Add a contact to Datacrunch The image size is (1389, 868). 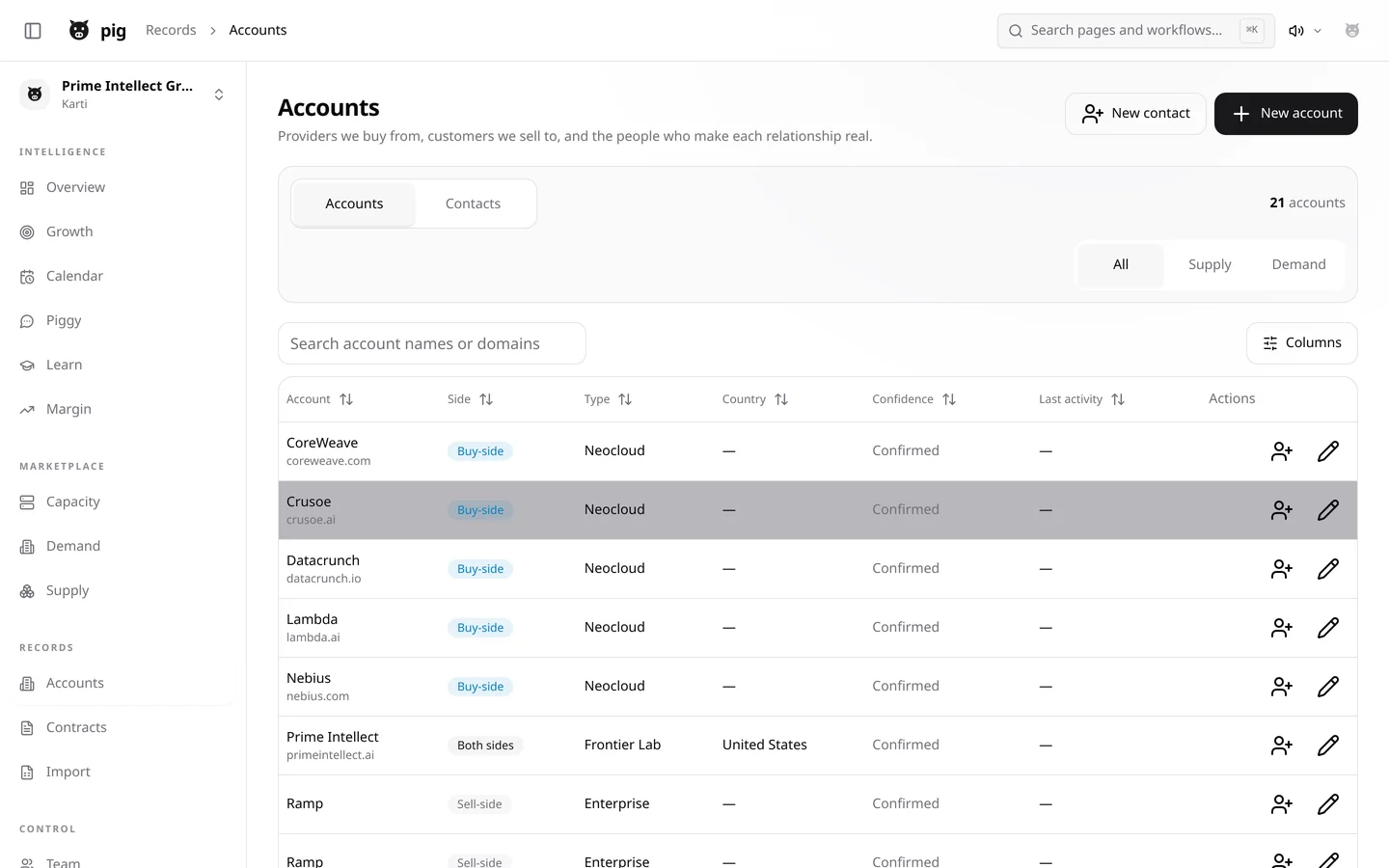pos(1281,569)
